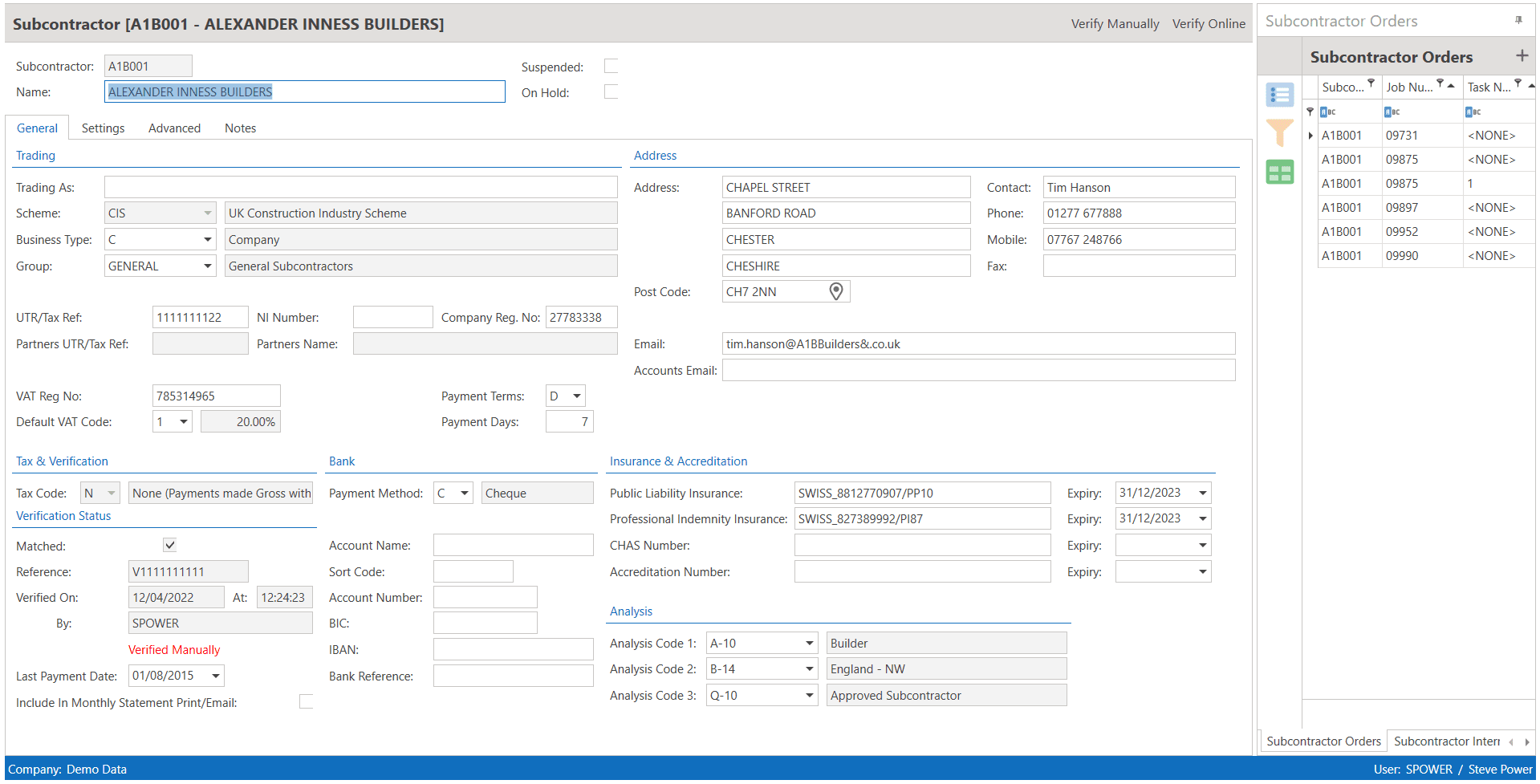Open the Notes tab
Screen dimensions: 1540x784
point(240,128)
